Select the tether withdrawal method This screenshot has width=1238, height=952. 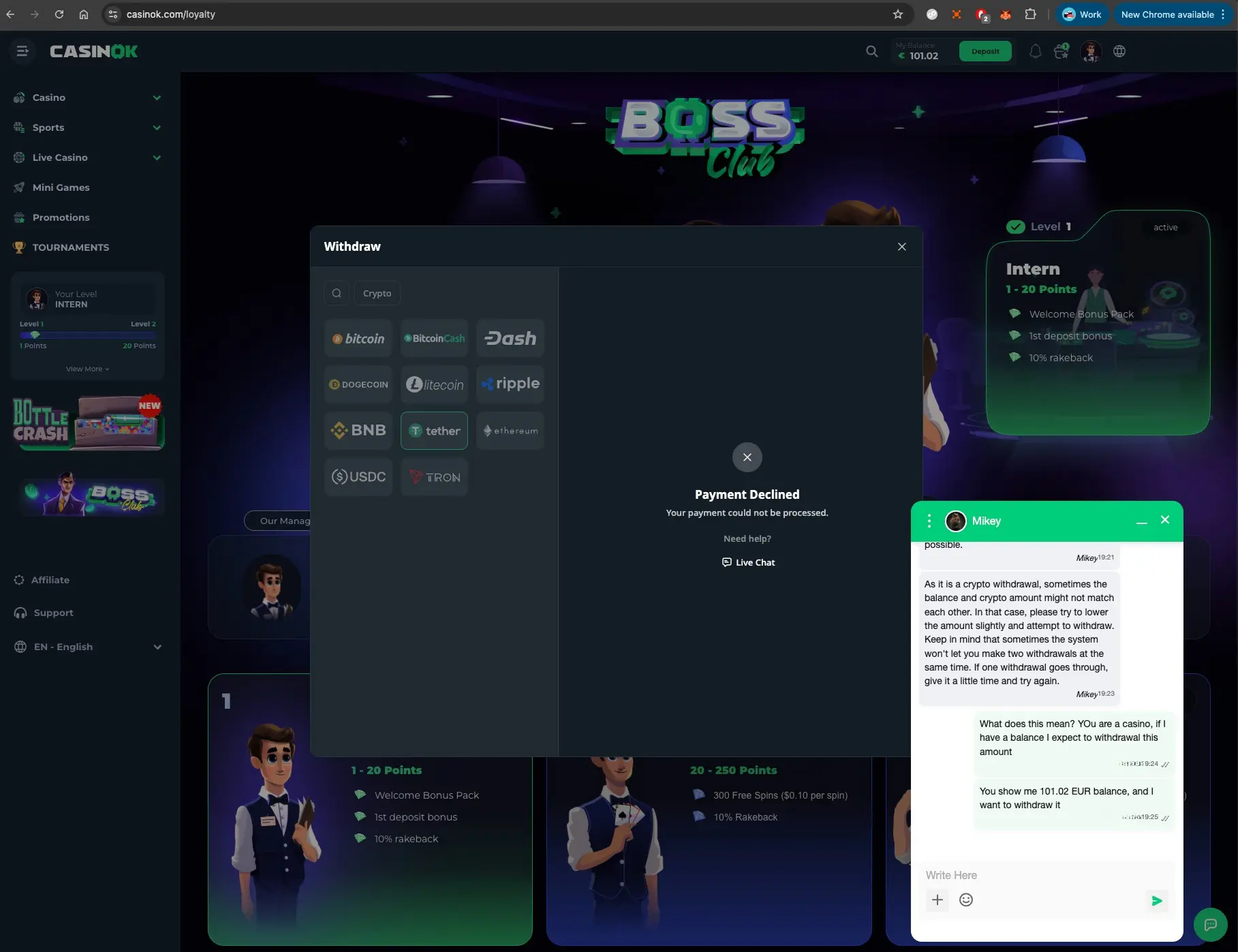click(x=434, y=431)
